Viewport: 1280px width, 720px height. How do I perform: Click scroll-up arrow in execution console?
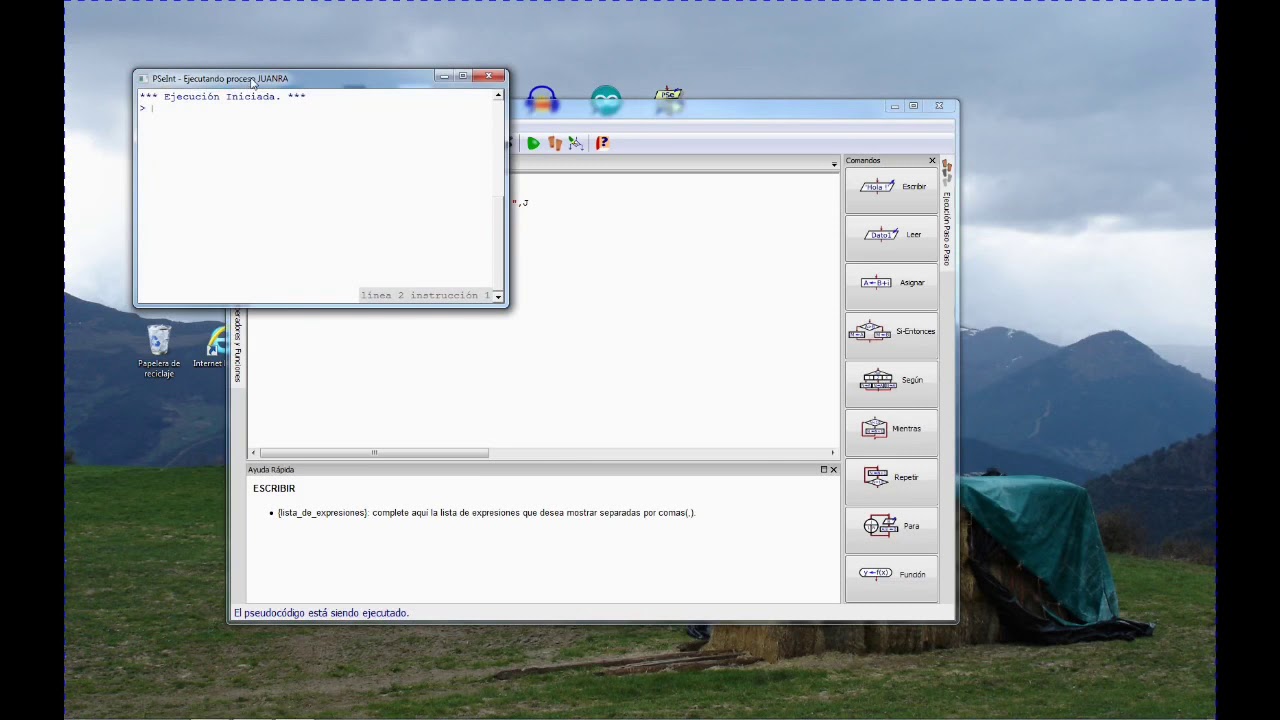click(x=498, y=96)
